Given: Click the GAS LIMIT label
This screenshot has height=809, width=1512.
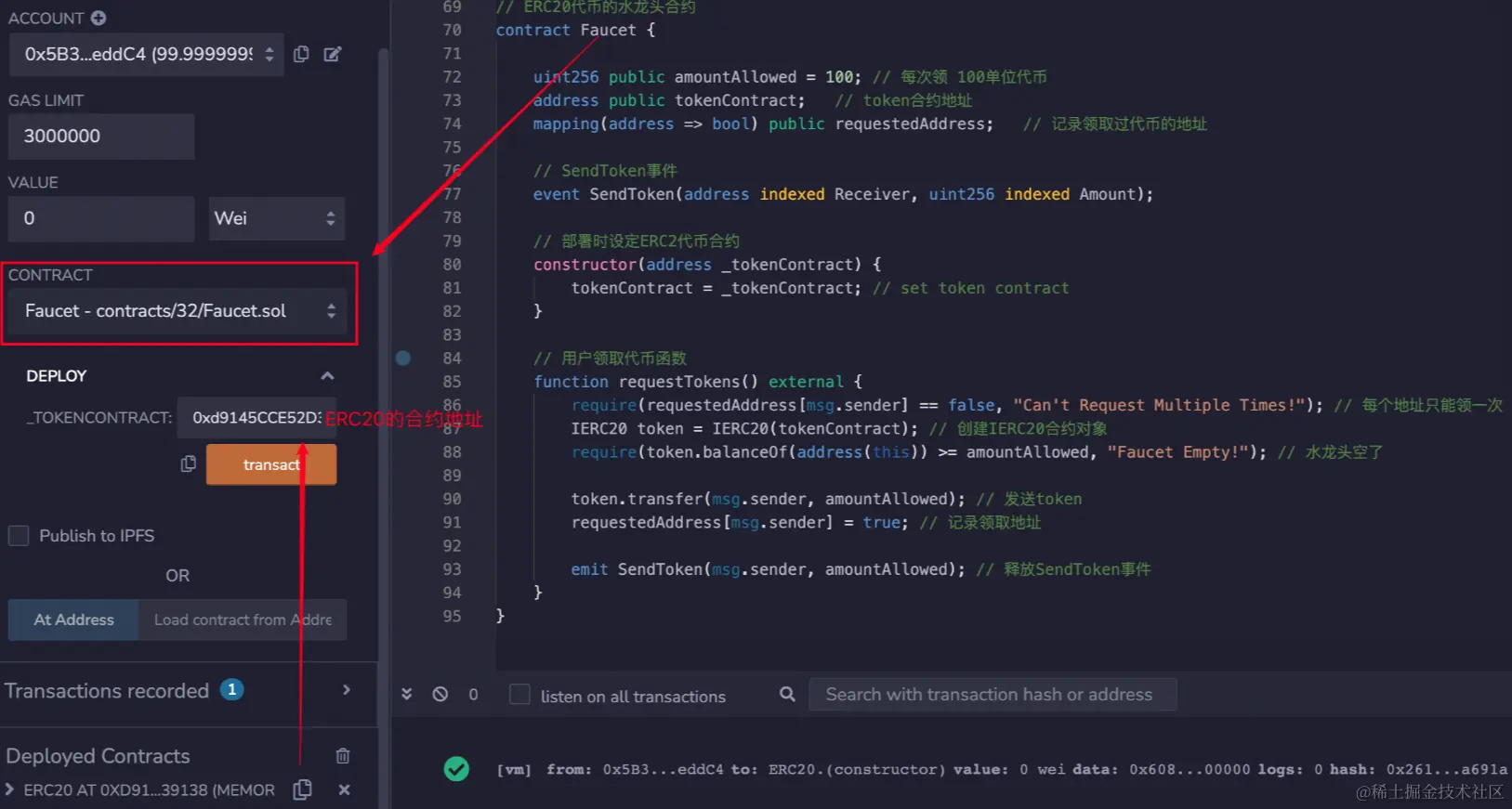Looking at the screenshot, I should click(x=46, y=100).
